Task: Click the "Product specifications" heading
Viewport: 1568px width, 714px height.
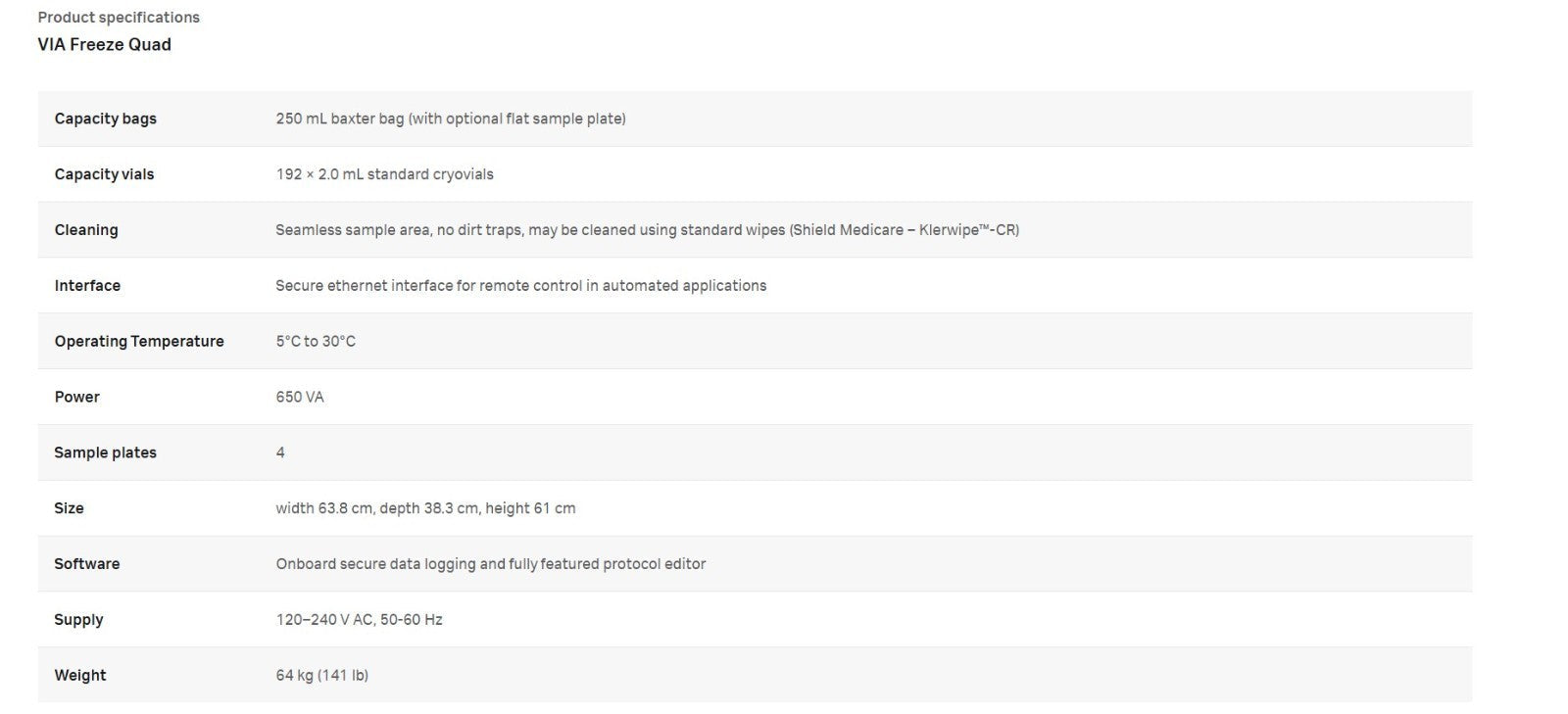Action: pyautogui.click(x=119, y=18)
